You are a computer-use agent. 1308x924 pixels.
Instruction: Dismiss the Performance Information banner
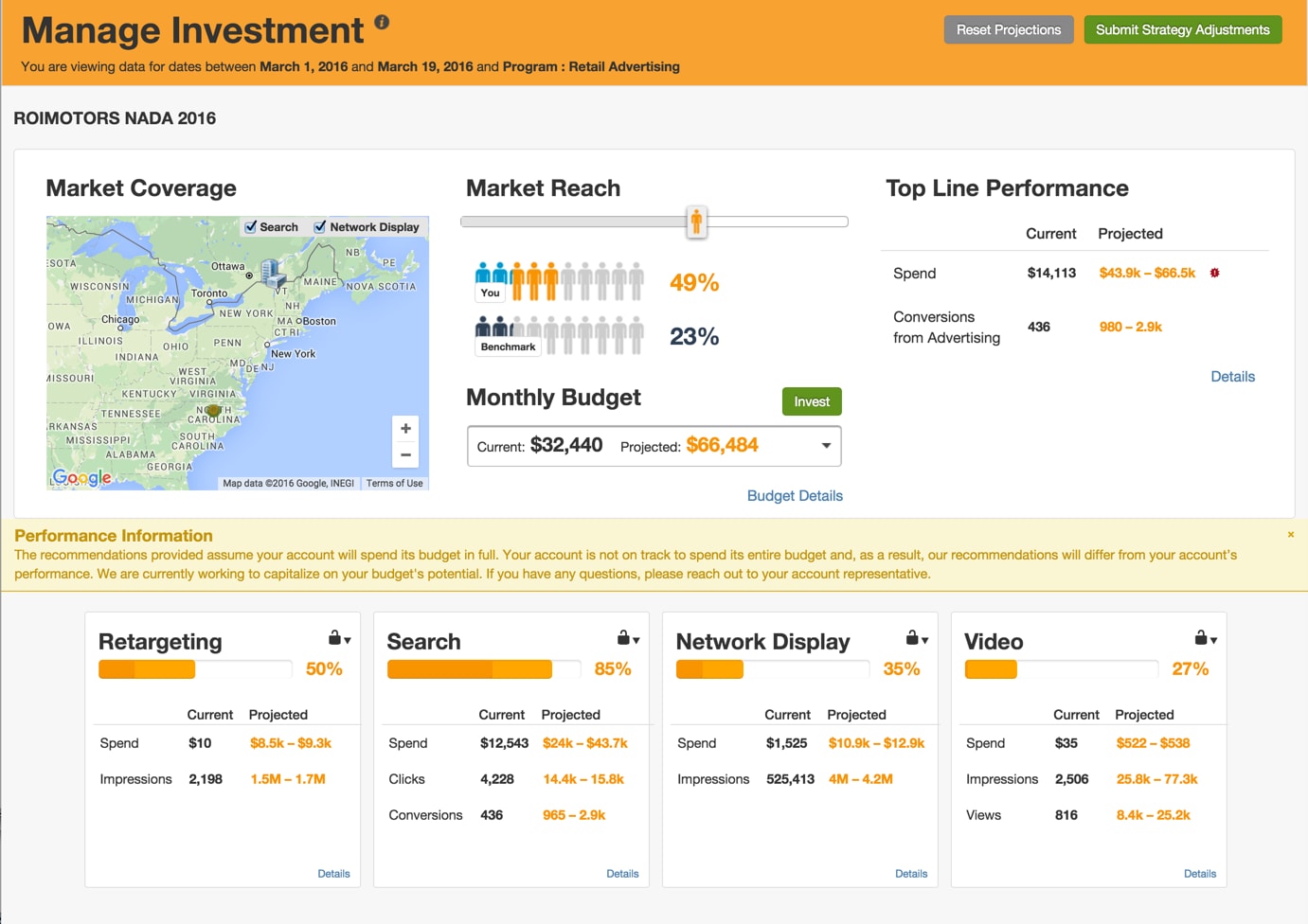tap(1290, 535)
